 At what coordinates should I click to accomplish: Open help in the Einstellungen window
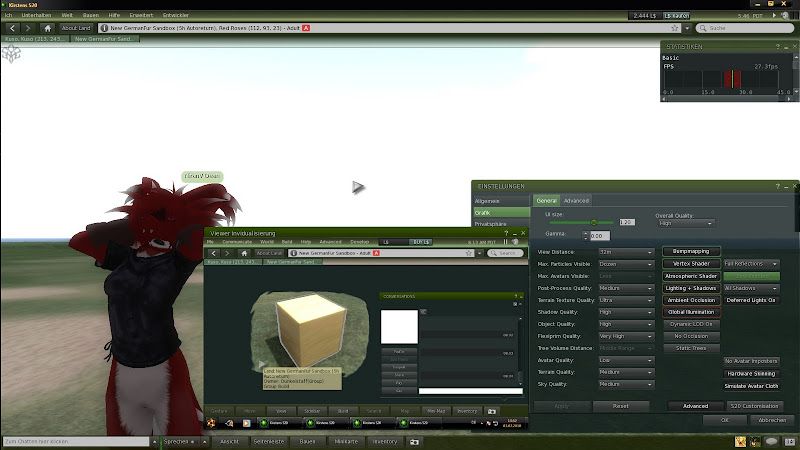(778, 186)
